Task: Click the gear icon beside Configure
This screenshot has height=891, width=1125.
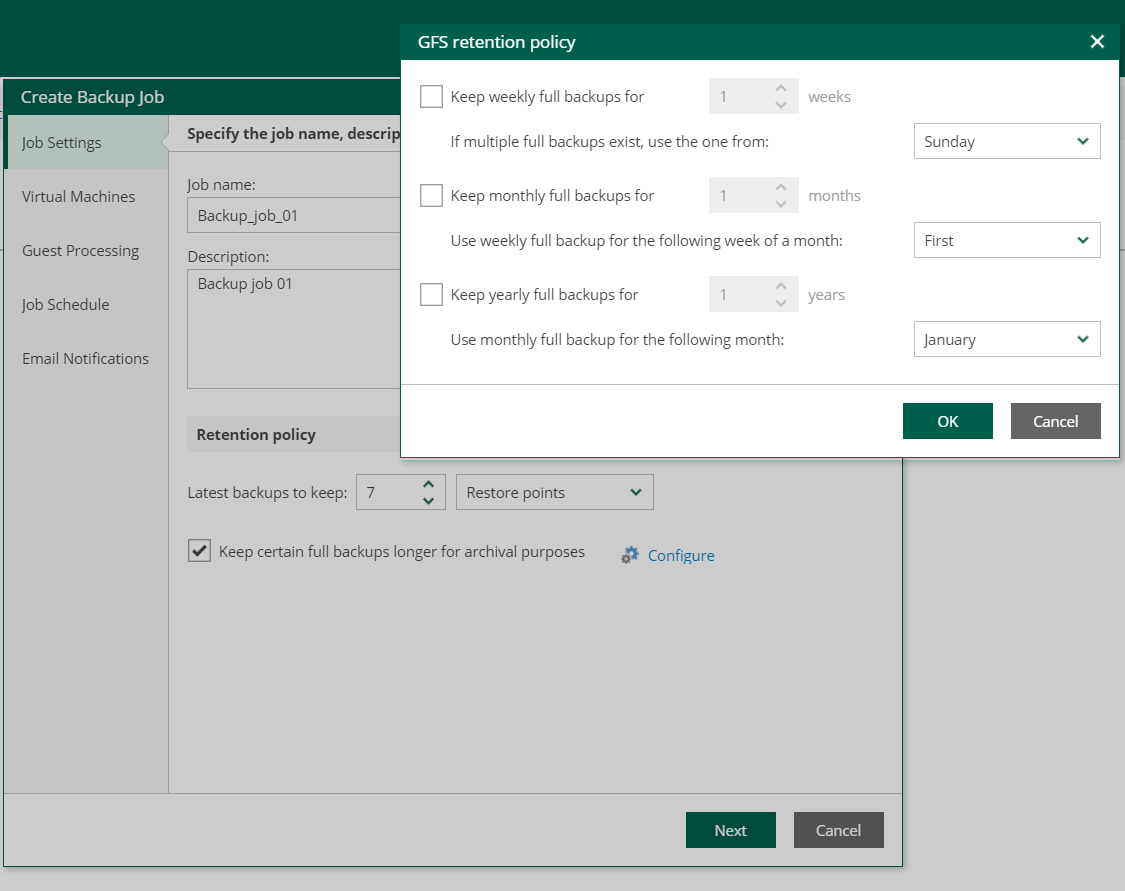Action: [x=629, y=555]
